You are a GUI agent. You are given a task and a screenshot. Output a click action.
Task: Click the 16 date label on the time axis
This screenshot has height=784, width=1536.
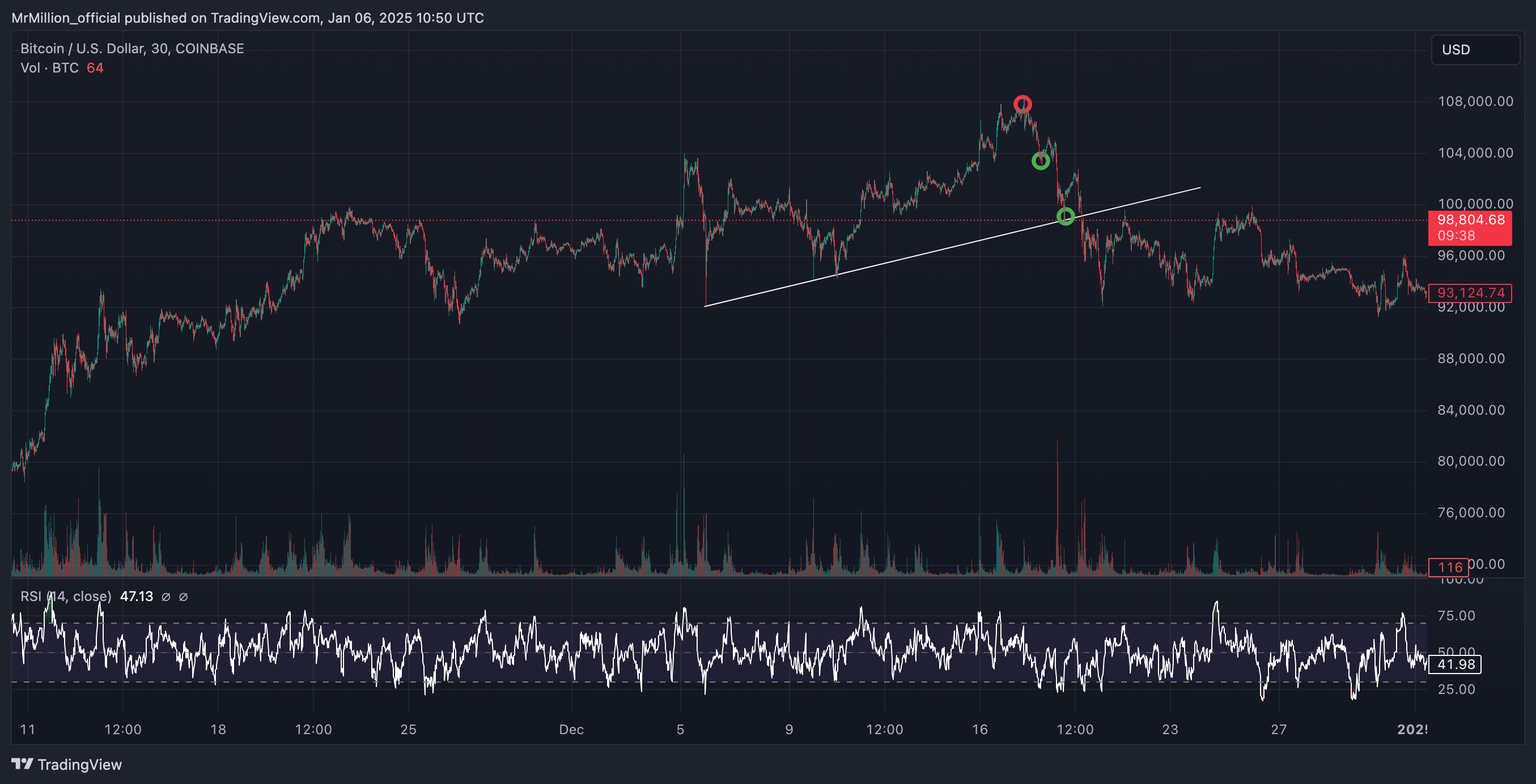979,730
